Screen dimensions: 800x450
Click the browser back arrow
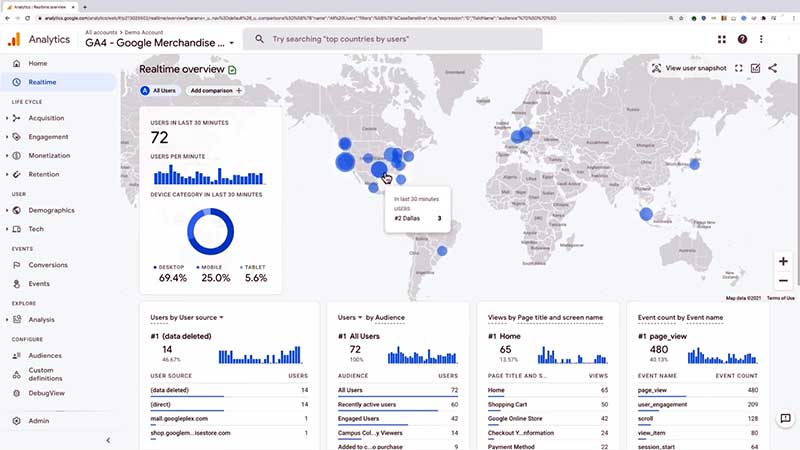7,18
